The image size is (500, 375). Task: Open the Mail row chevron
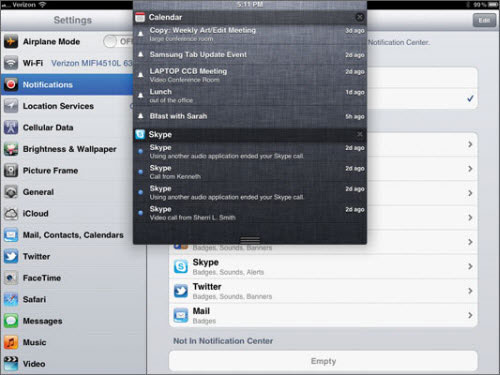point(470,315)
